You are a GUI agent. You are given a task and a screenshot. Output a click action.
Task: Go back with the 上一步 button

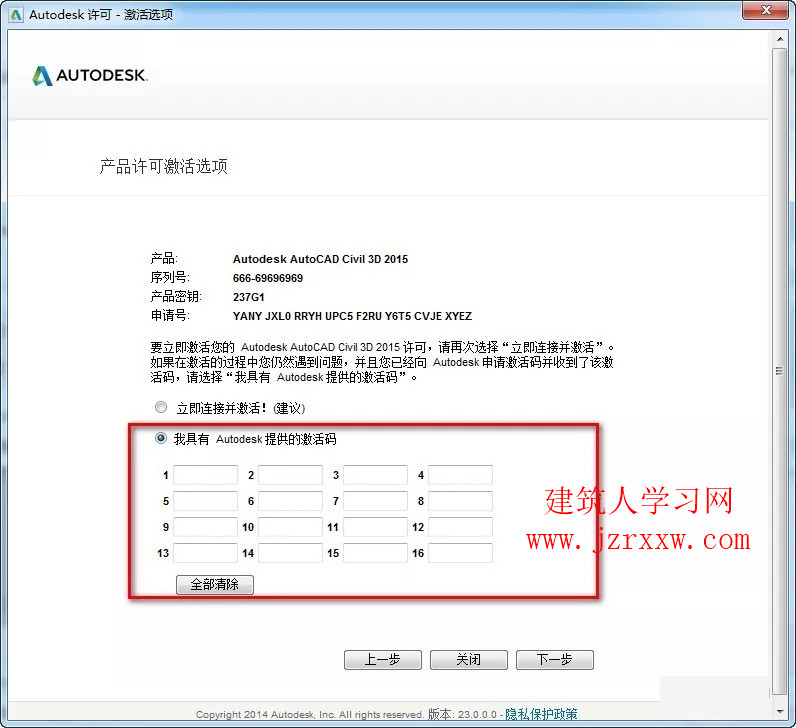[x=383, y=659]
